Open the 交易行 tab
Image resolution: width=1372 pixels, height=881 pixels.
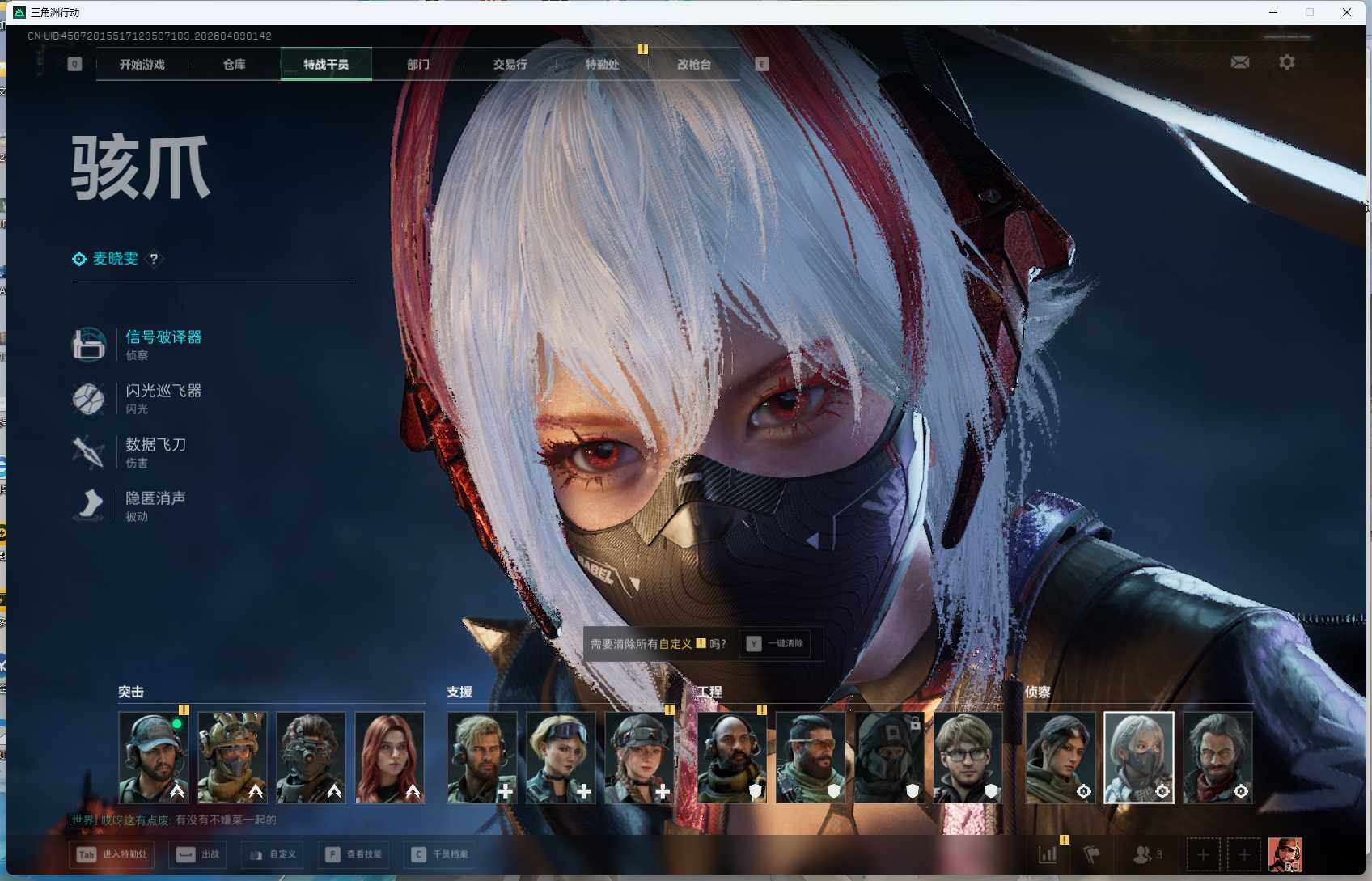(x=510, y=65)
